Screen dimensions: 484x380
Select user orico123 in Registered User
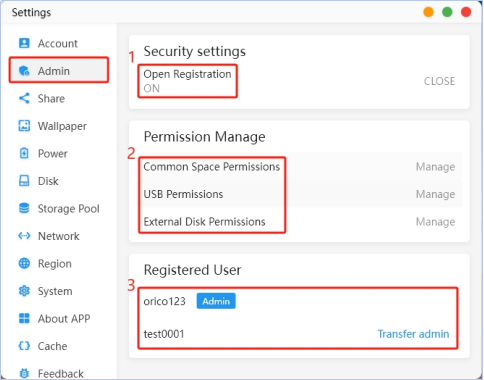[164, 301]
